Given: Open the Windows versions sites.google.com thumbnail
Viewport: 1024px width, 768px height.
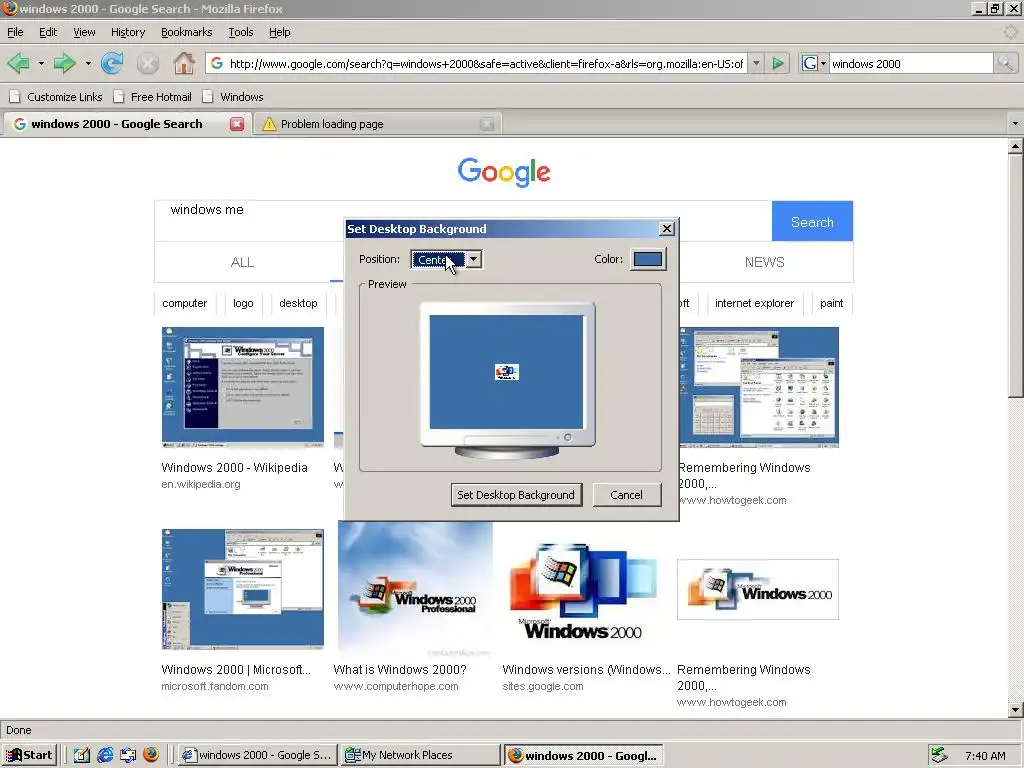Looking at the screenshot, I should pyautogui.click(x=584, y=589).
